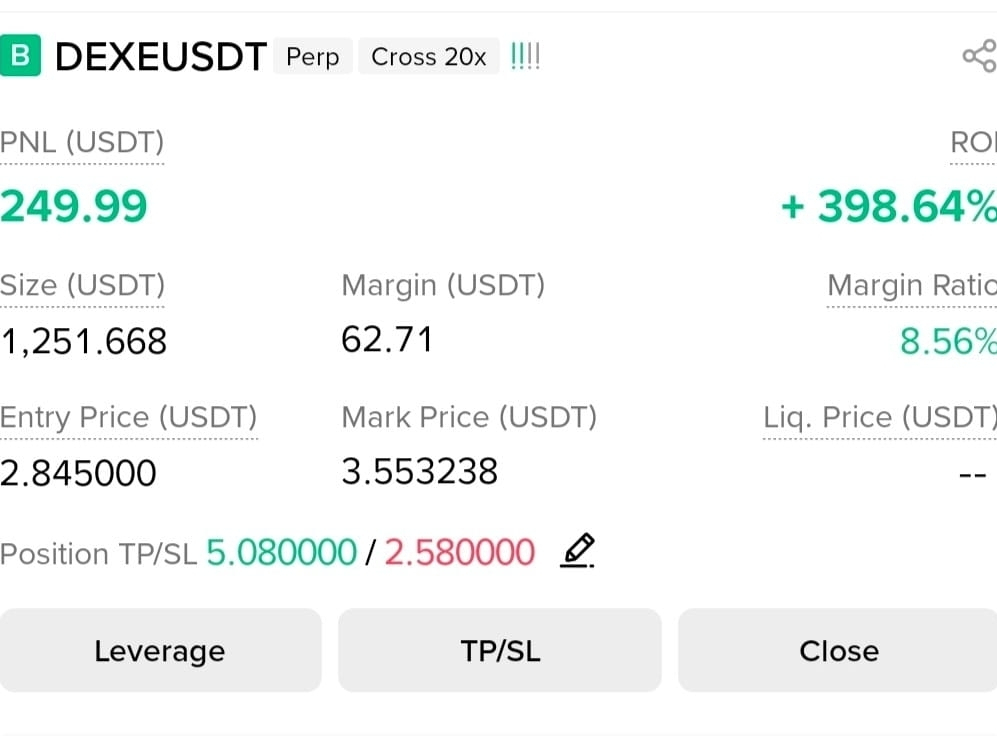Tap the stop-loss value 2.580000
This screenshot has width=997, height=748.
point(460,552)
